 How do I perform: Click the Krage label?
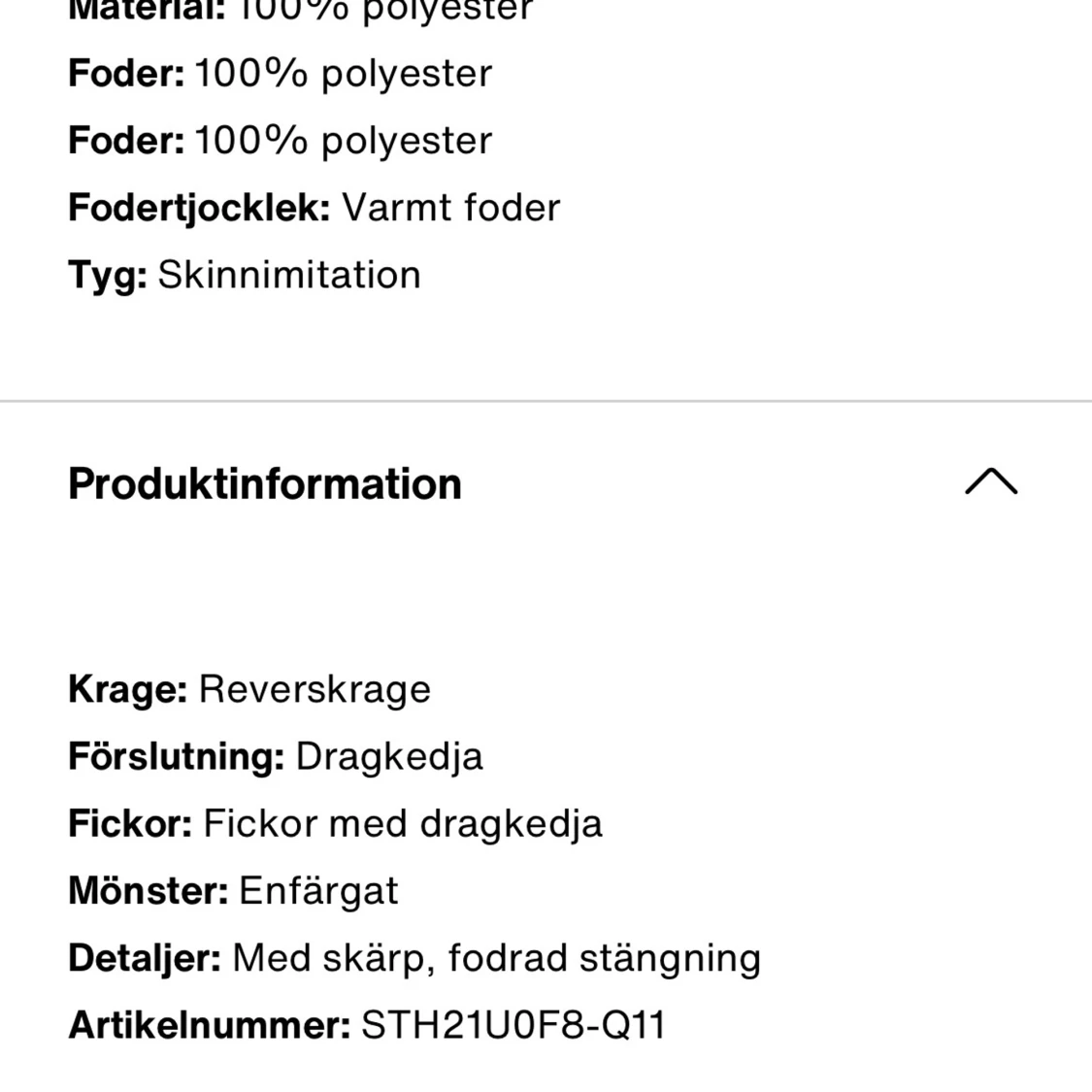[x=128, y=690]
